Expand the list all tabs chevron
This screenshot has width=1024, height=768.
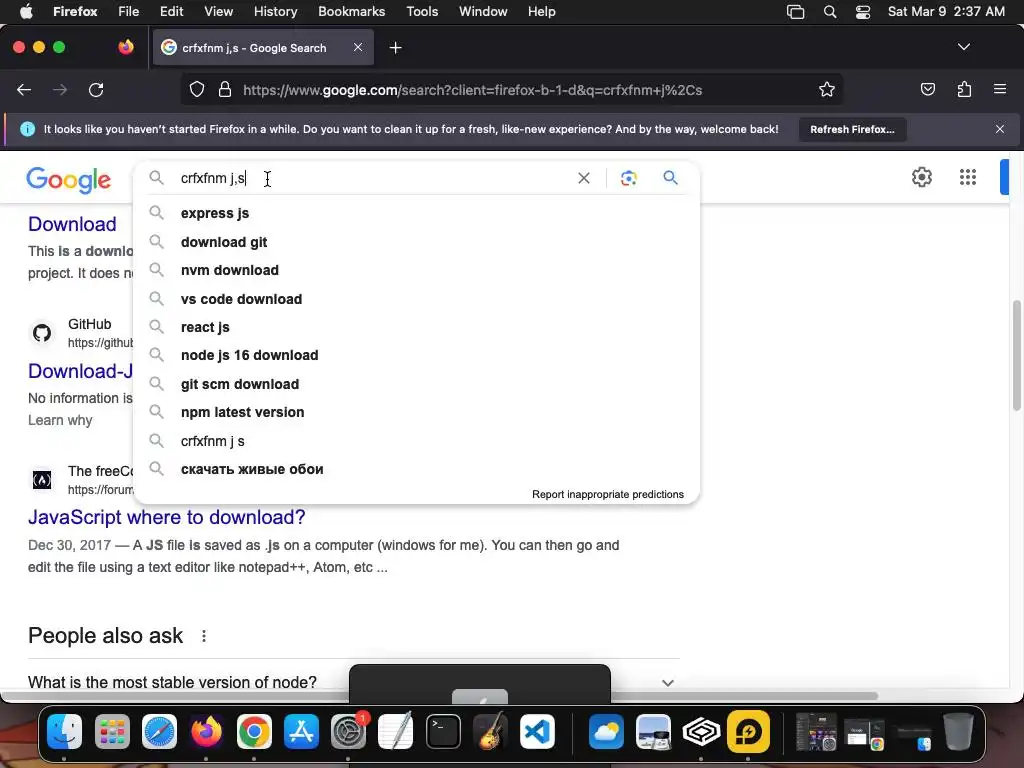(x=963, y=47)
